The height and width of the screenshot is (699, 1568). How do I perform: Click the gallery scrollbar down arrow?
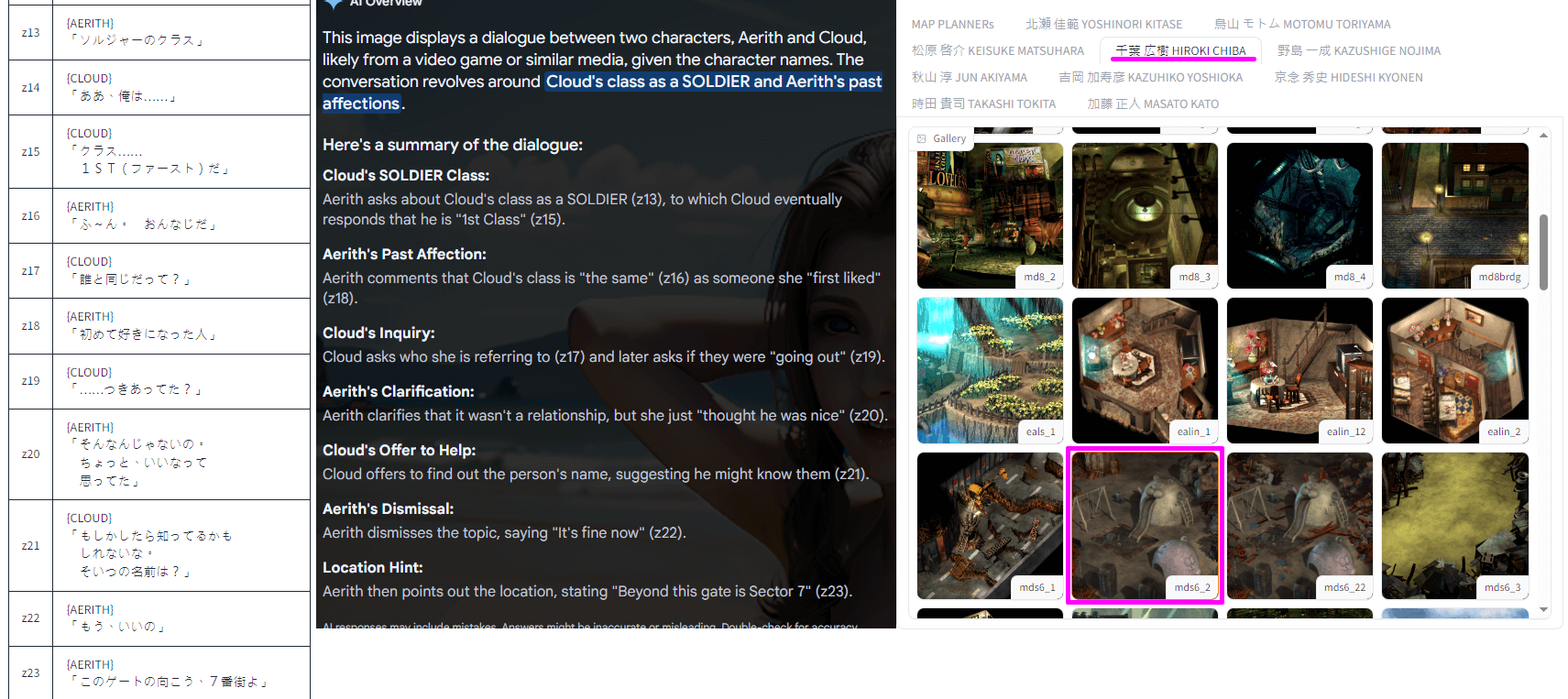[1544, 609]
